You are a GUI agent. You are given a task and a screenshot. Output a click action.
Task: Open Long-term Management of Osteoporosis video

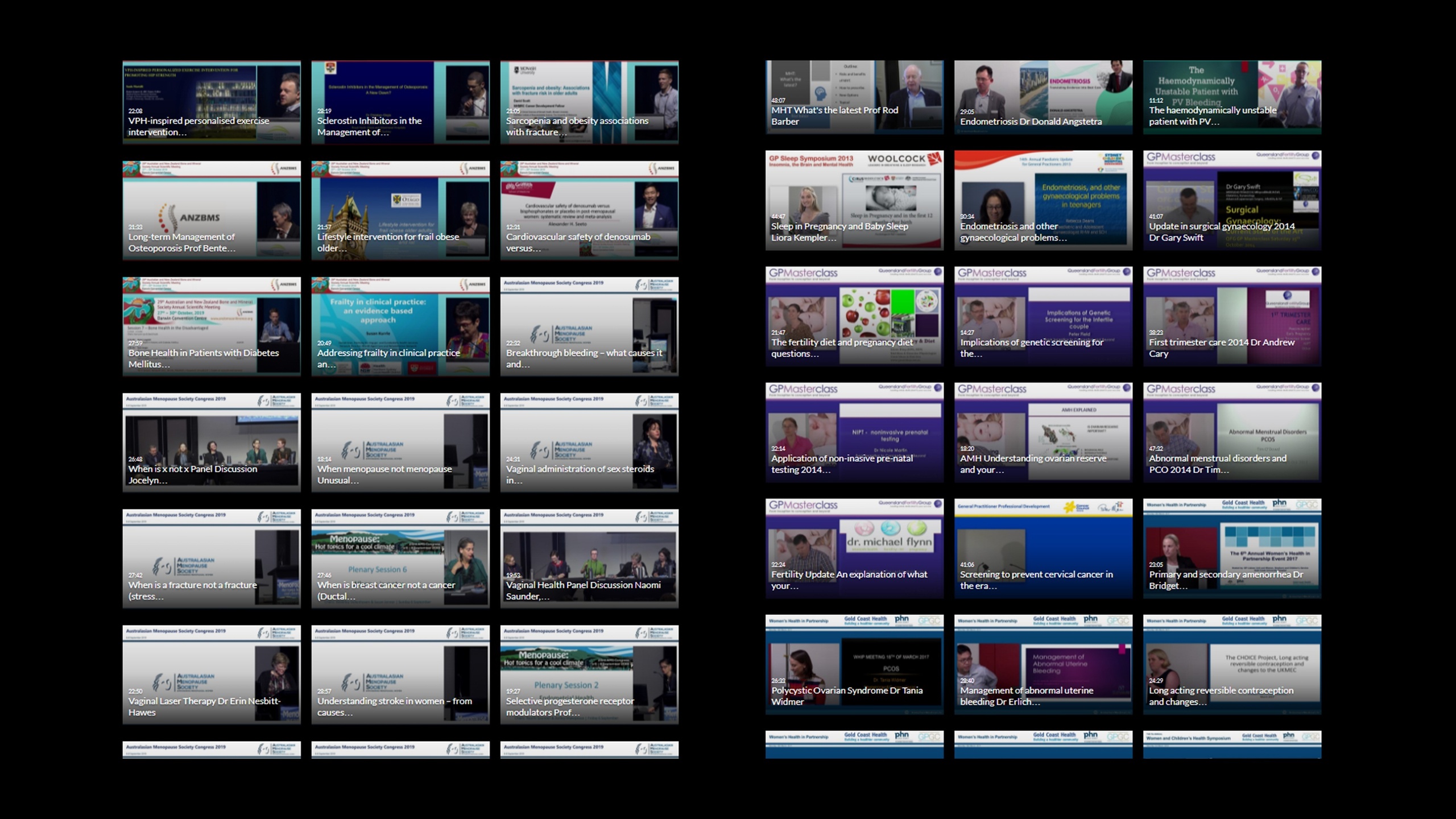click(211, 210)
